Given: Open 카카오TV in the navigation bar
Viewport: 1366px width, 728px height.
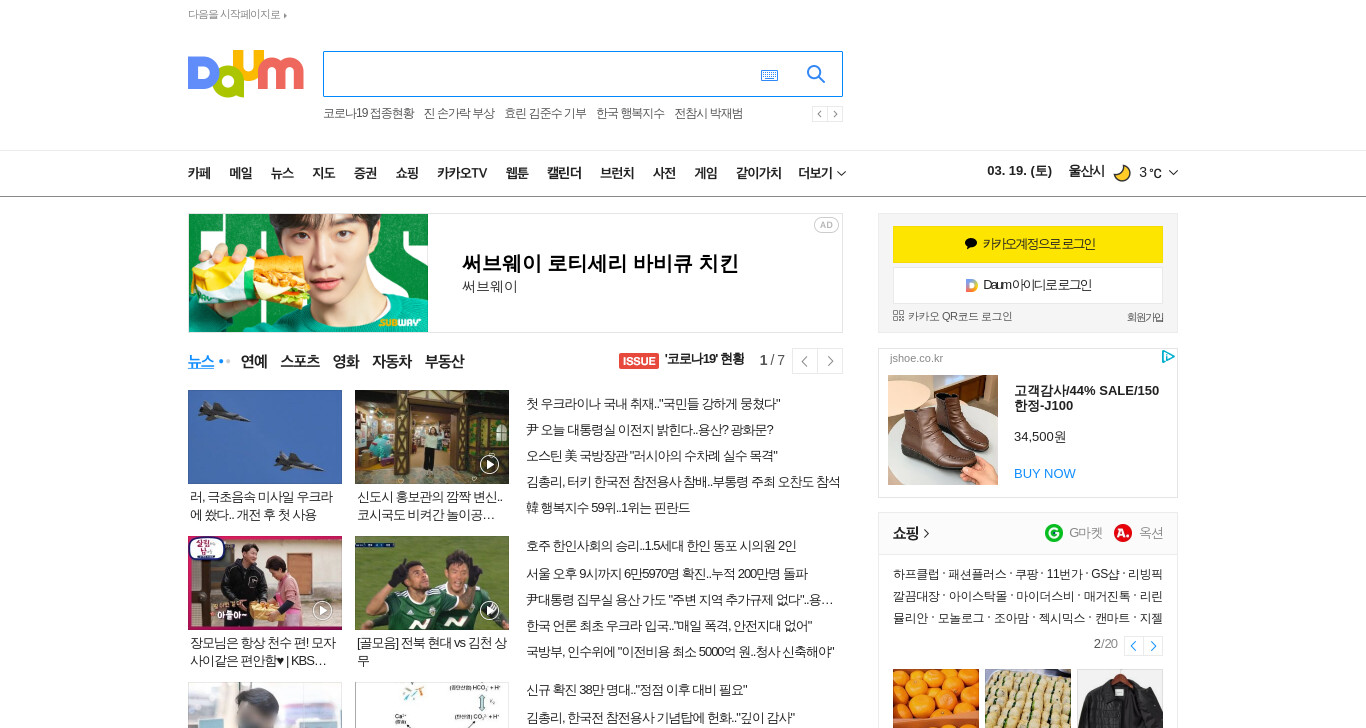Looking at the screenshot, I should (462, 173).
